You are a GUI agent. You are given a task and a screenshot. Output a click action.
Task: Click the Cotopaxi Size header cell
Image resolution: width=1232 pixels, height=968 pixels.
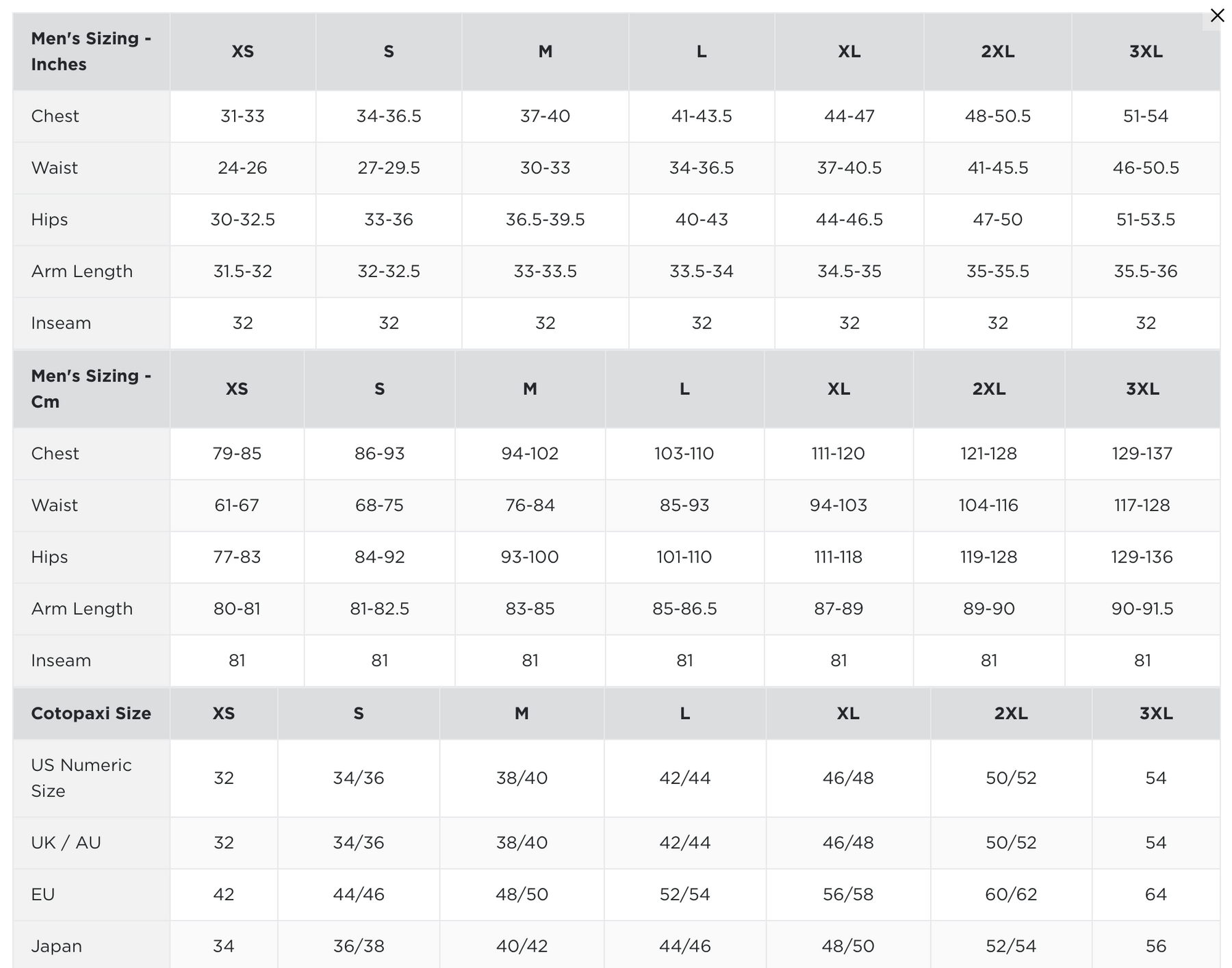91,714
